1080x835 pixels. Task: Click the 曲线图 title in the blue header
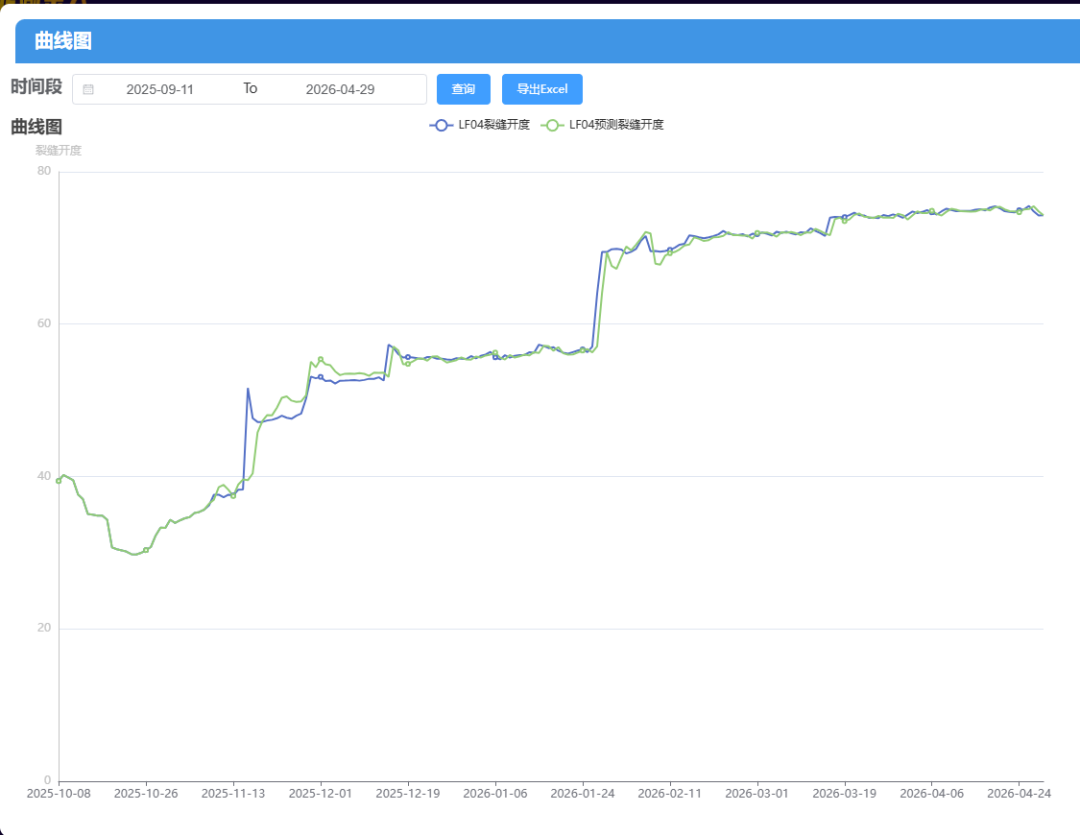click(63, 41)
